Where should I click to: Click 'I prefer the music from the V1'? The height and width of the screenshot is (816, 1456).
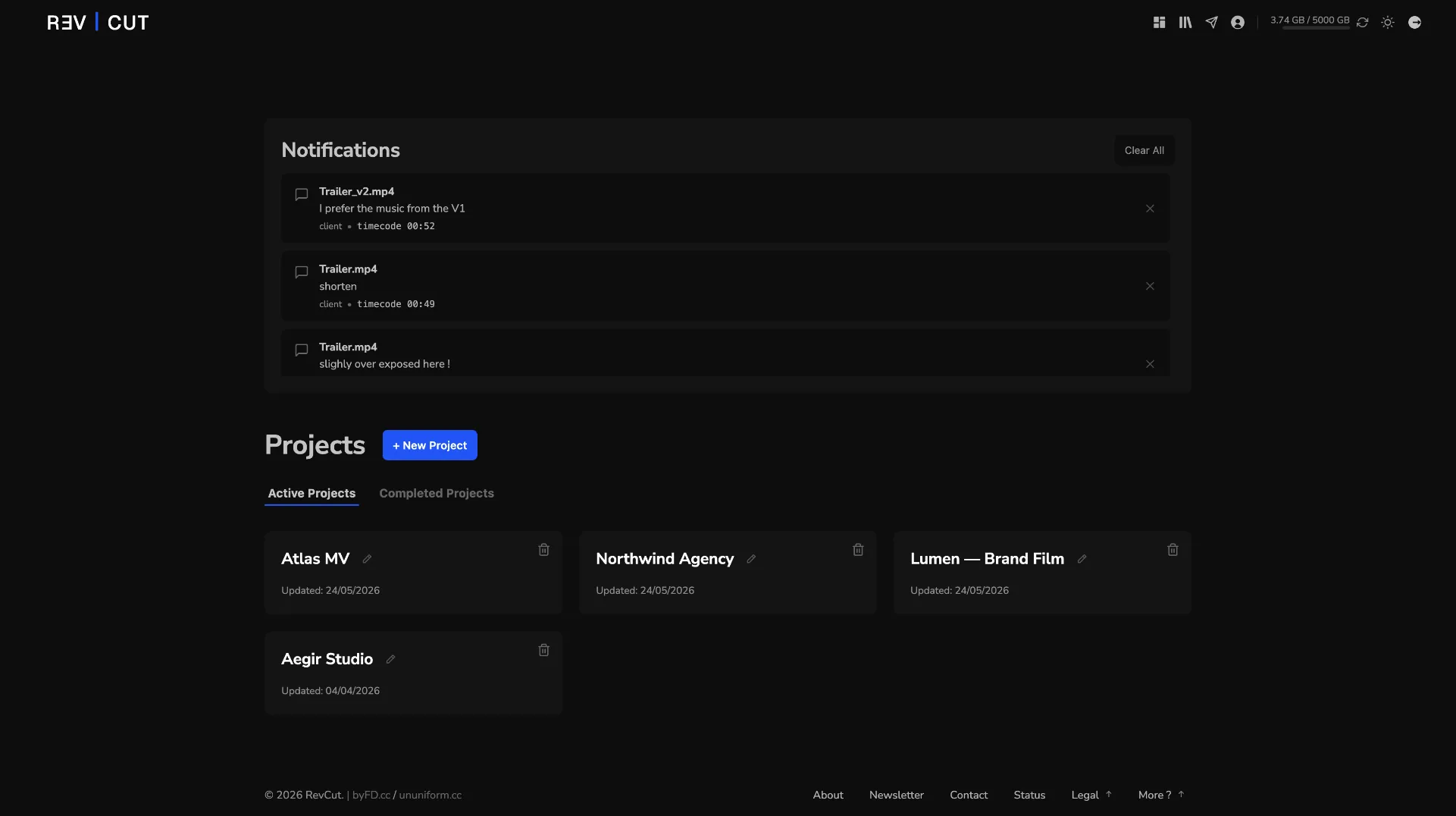click(x=392, y=209)
